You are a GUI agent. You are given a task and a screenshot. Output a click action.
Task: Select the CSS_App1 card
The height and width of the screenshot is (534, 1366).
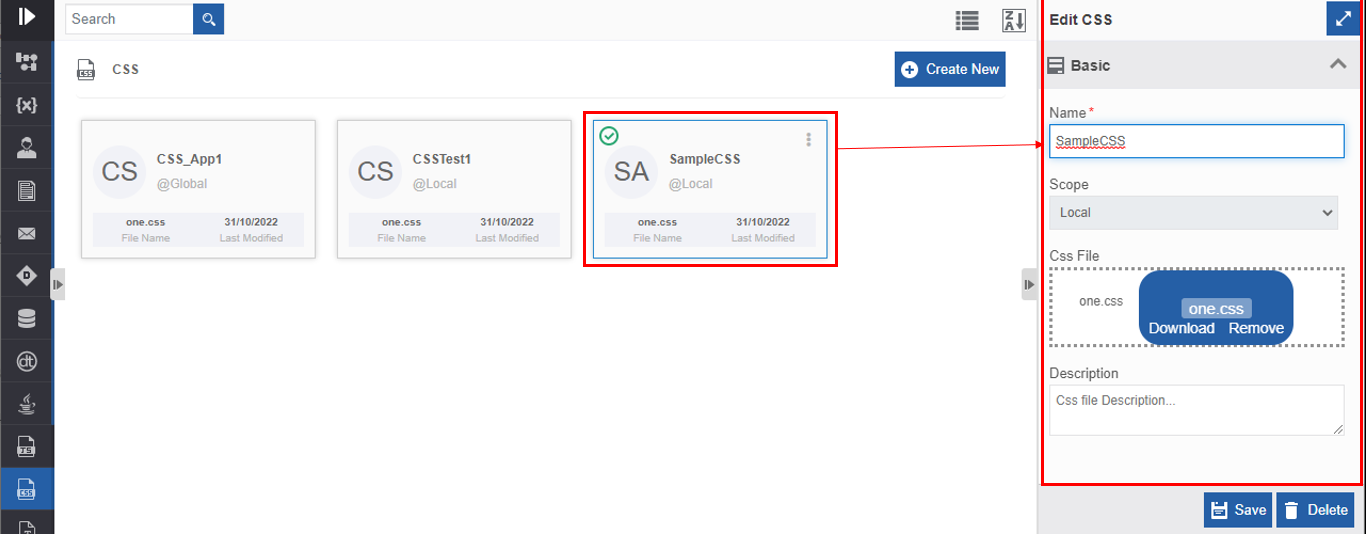click(x=198, y=189)
